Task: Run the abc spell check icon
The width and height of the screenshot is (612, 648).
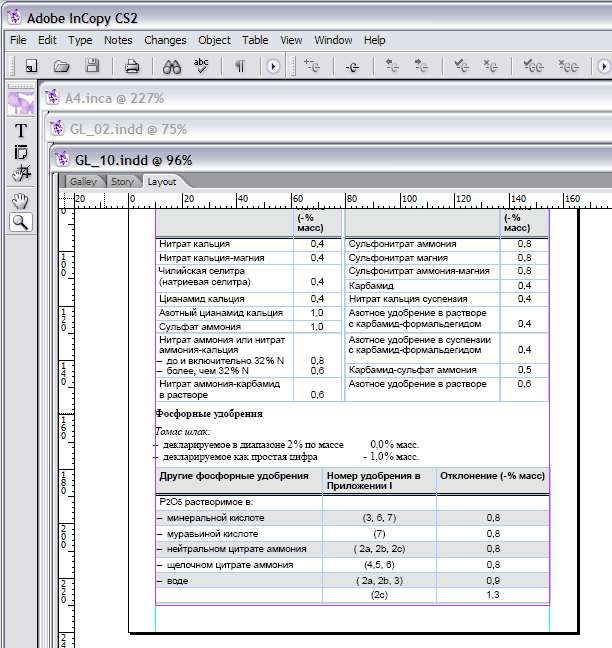Action: [x=201, y=66]
